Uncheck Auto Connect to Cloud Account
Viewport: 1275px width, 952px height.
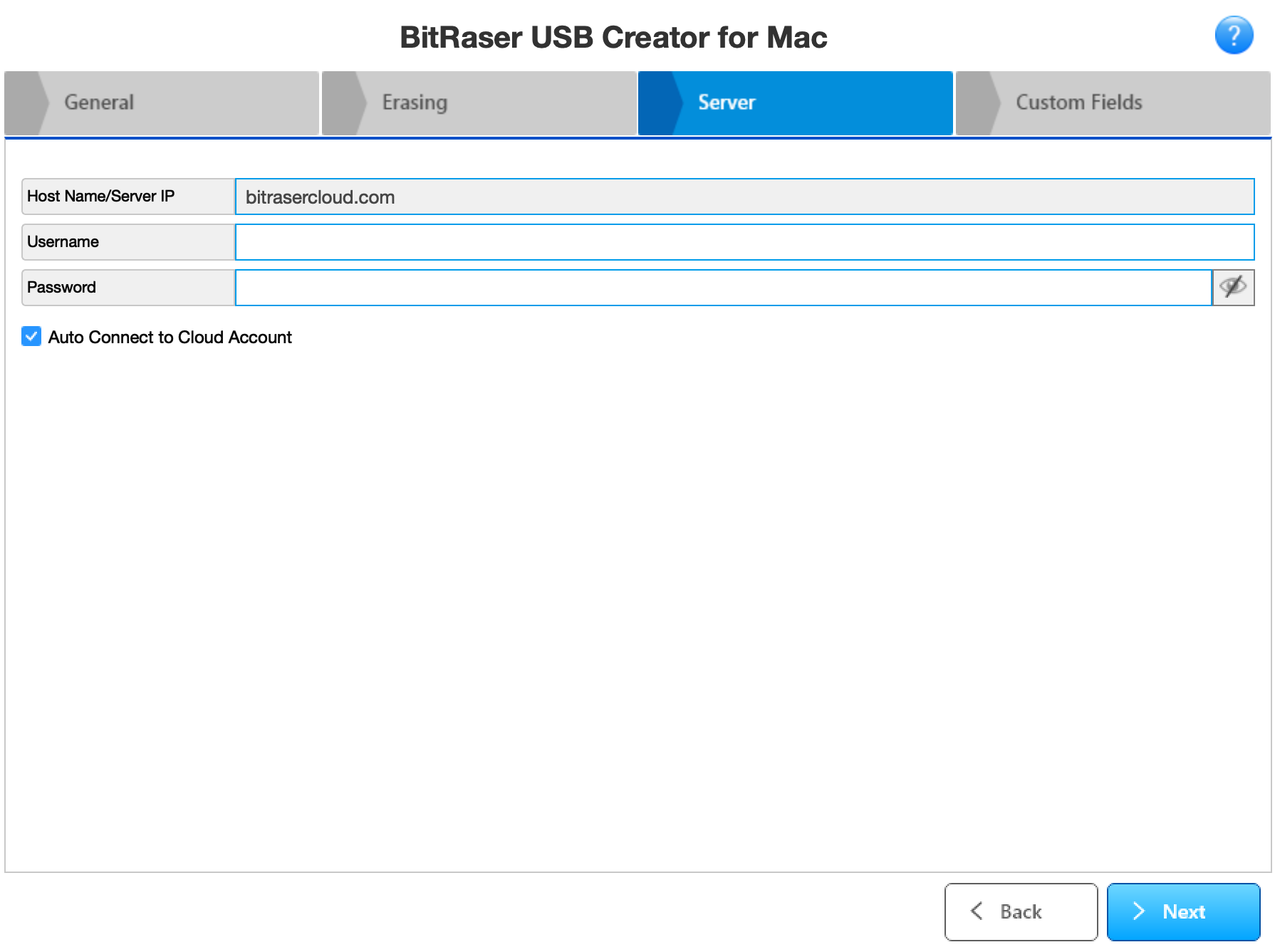[x=31, y=337]
